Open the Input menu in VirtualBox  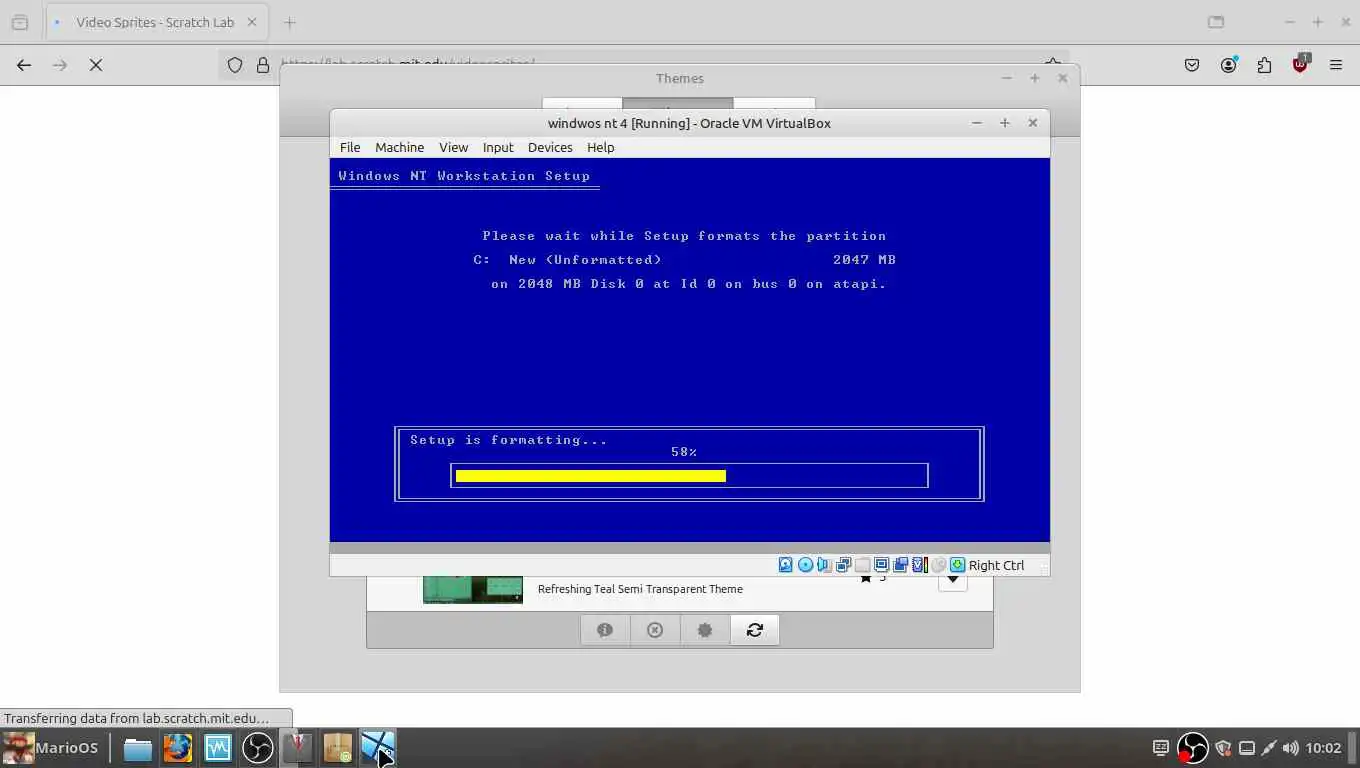tap(498, 147)
